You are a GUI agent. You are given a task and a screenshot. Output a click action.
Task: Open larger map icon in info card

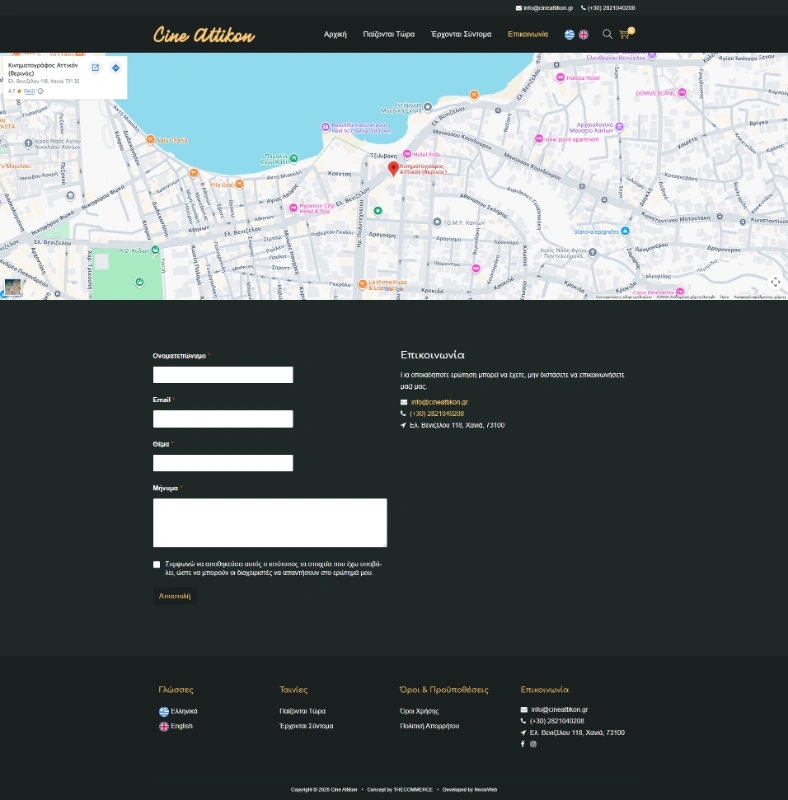pyautogui.click(x=95, y=67)
